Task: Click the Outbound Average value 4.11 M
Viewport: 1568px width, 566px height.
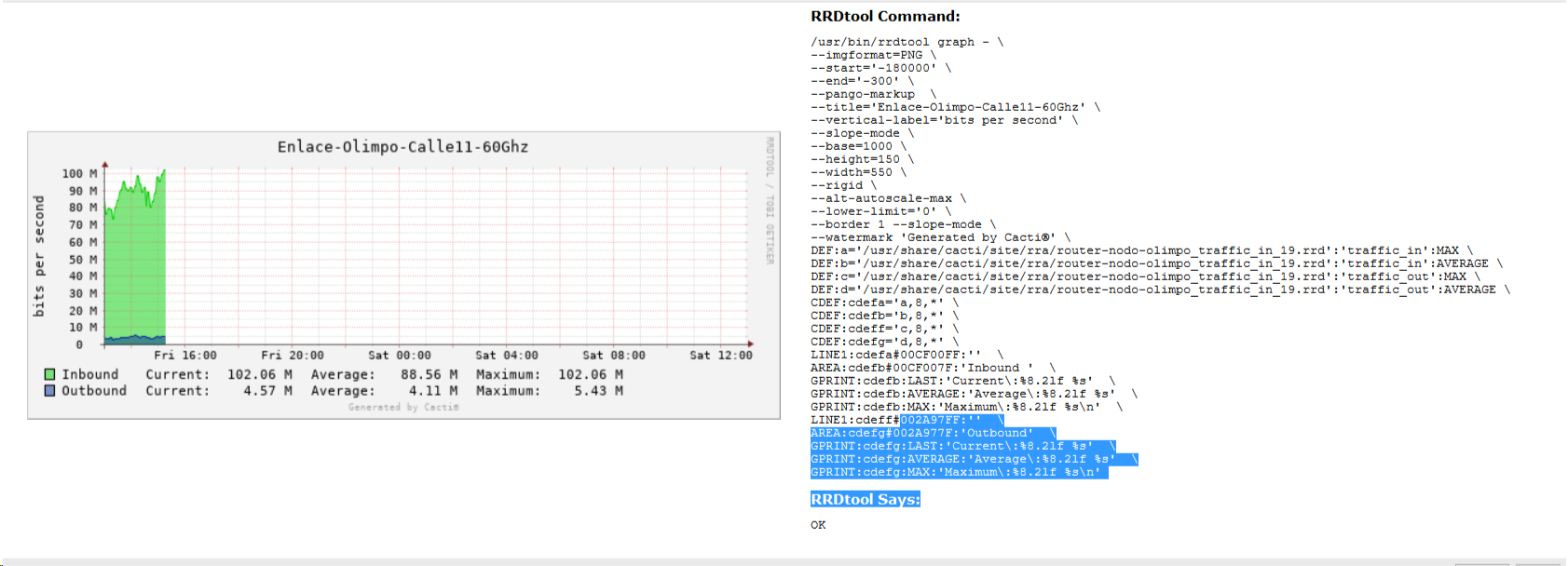Action: pos(433,391)
